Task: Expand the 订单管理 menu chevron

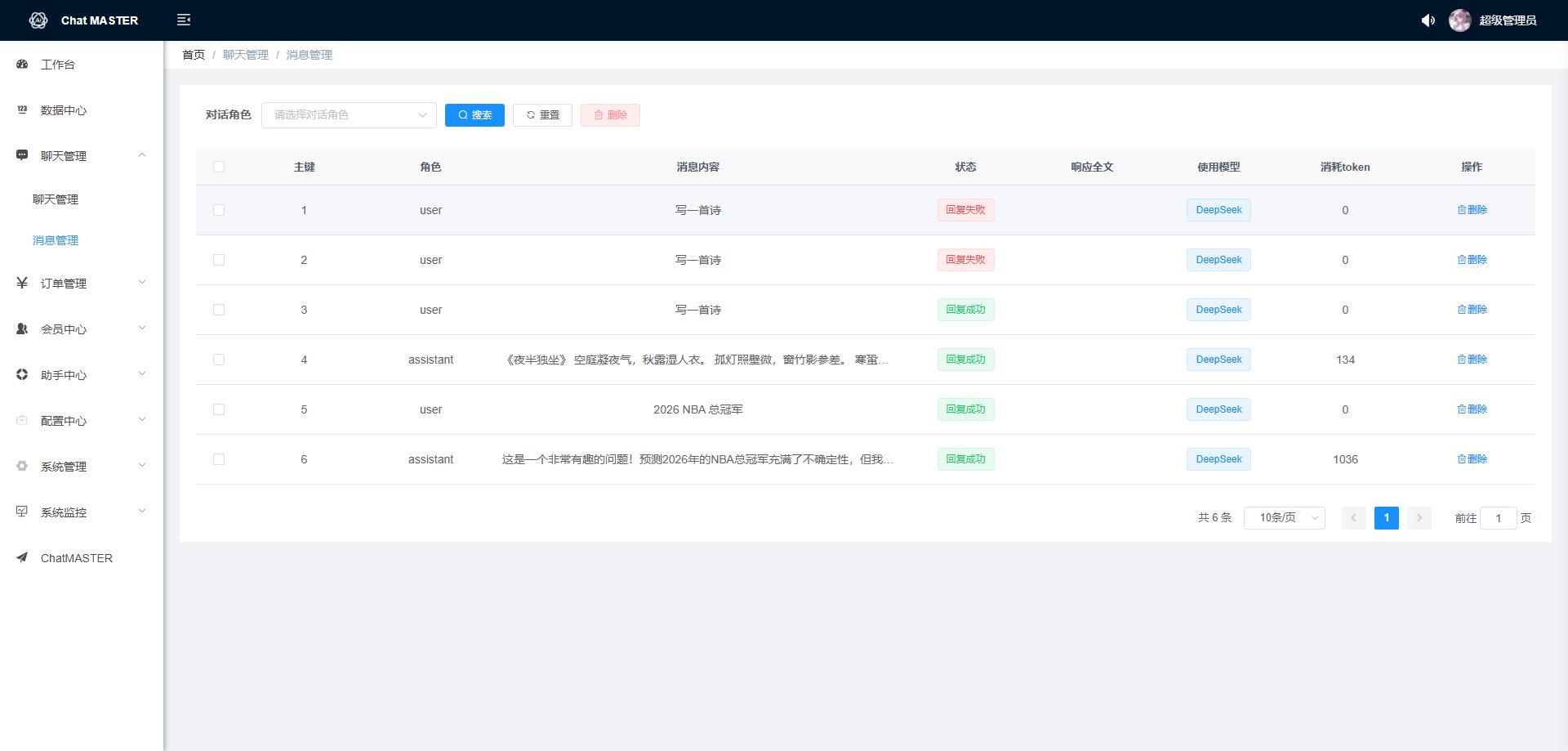Action: [142, 283]
